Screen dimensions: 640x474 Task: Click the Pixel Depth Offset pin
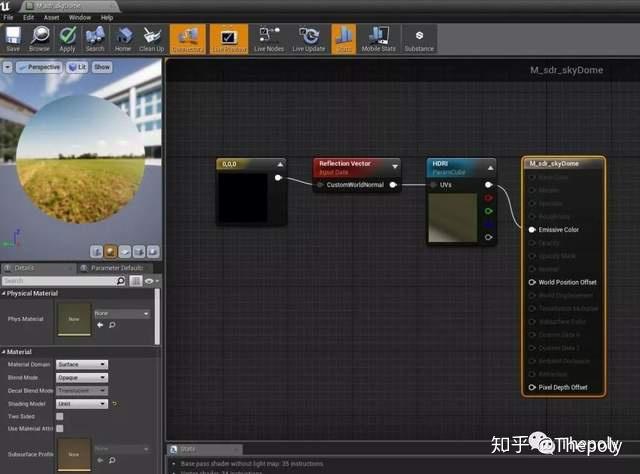[532, 387]
